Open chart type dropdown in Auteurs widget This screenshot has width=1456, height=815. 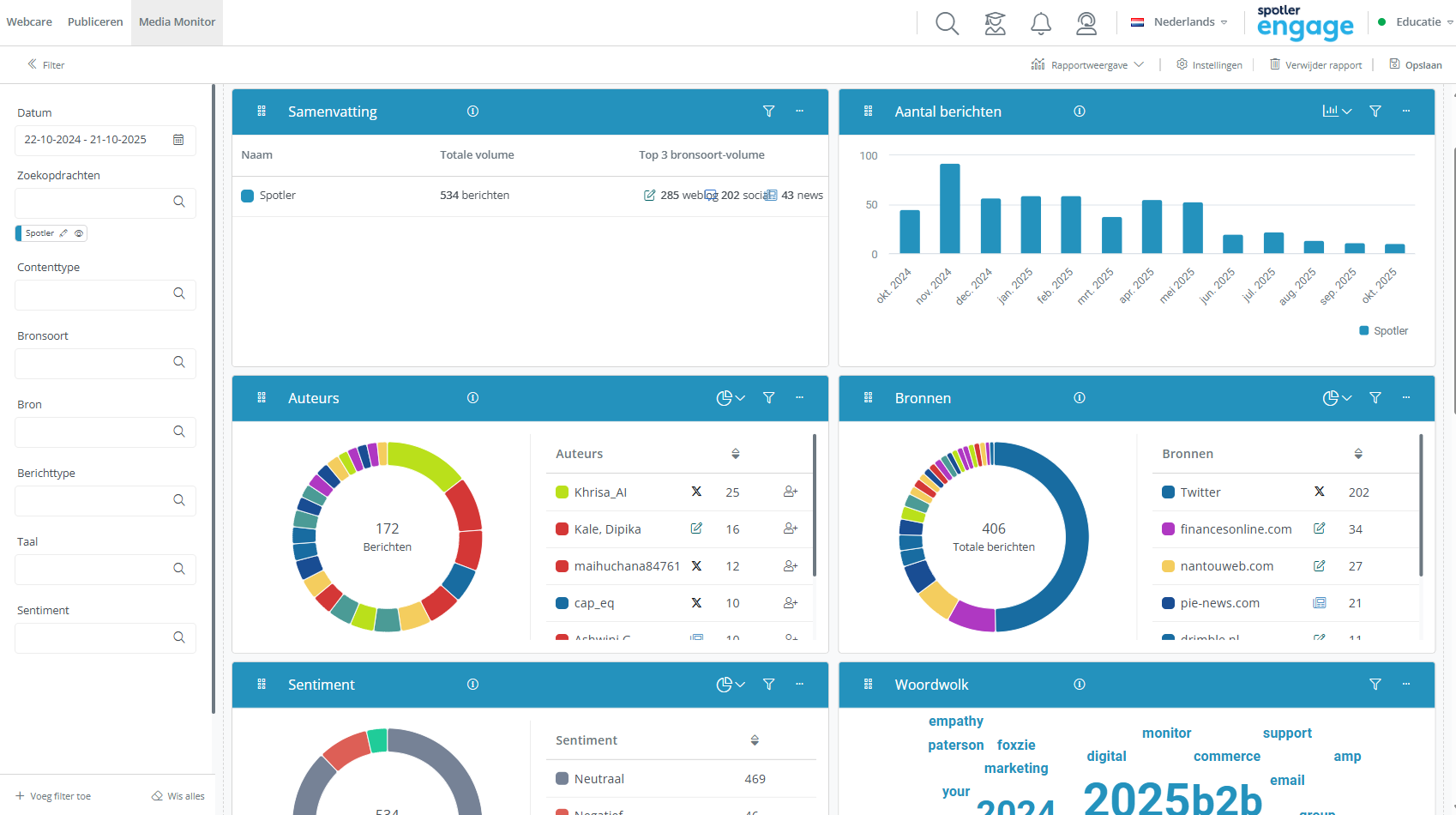(731, 398)
